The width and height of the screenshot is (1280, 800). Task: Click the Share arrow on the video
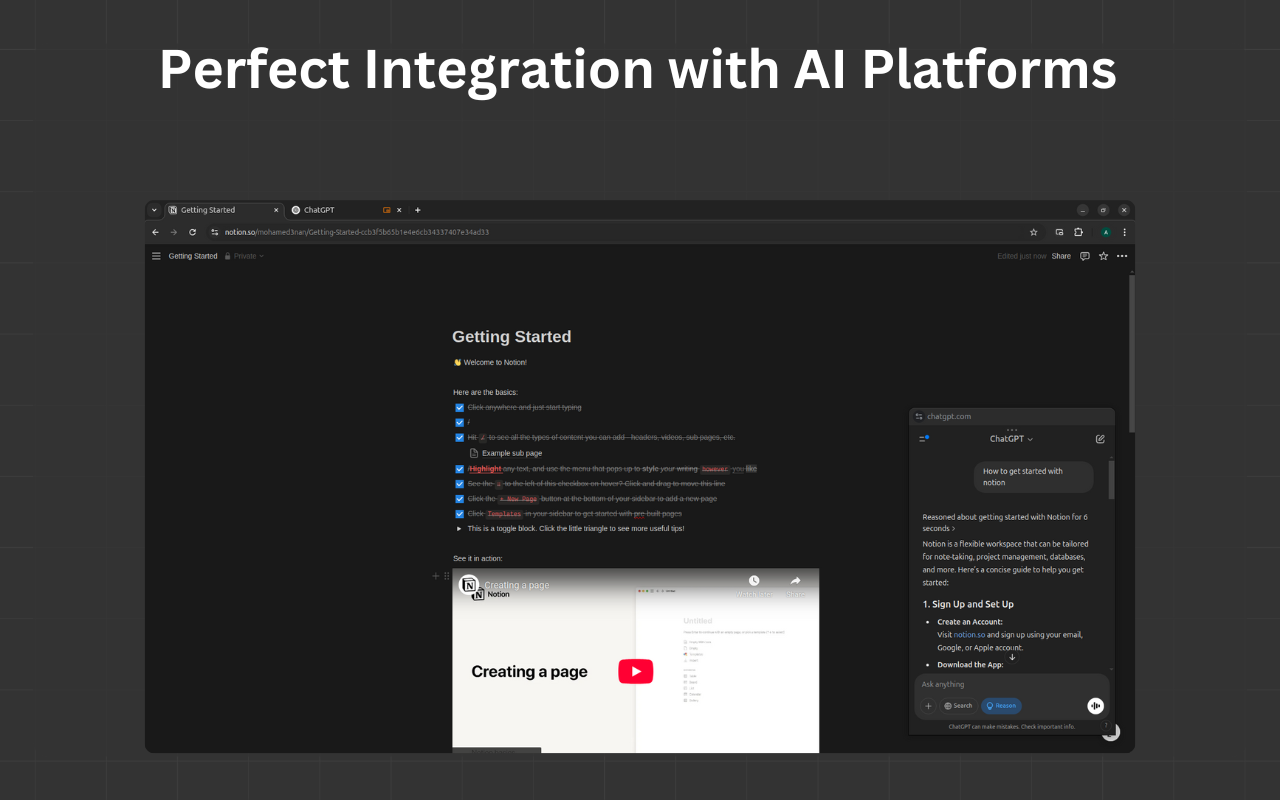click(x=795, y=581)
